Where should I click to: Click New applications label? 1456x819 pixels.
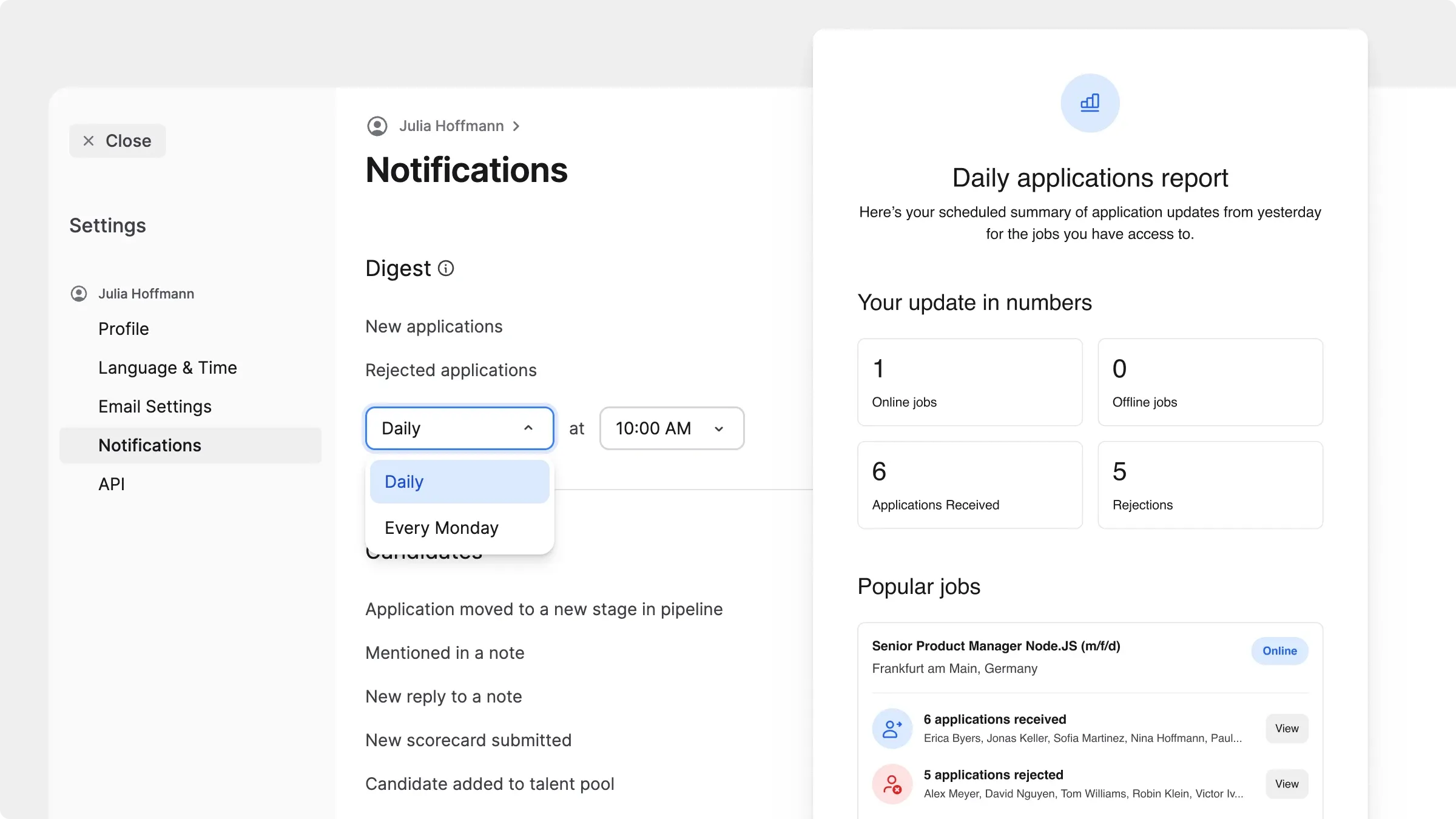click(x=434, y=326)
